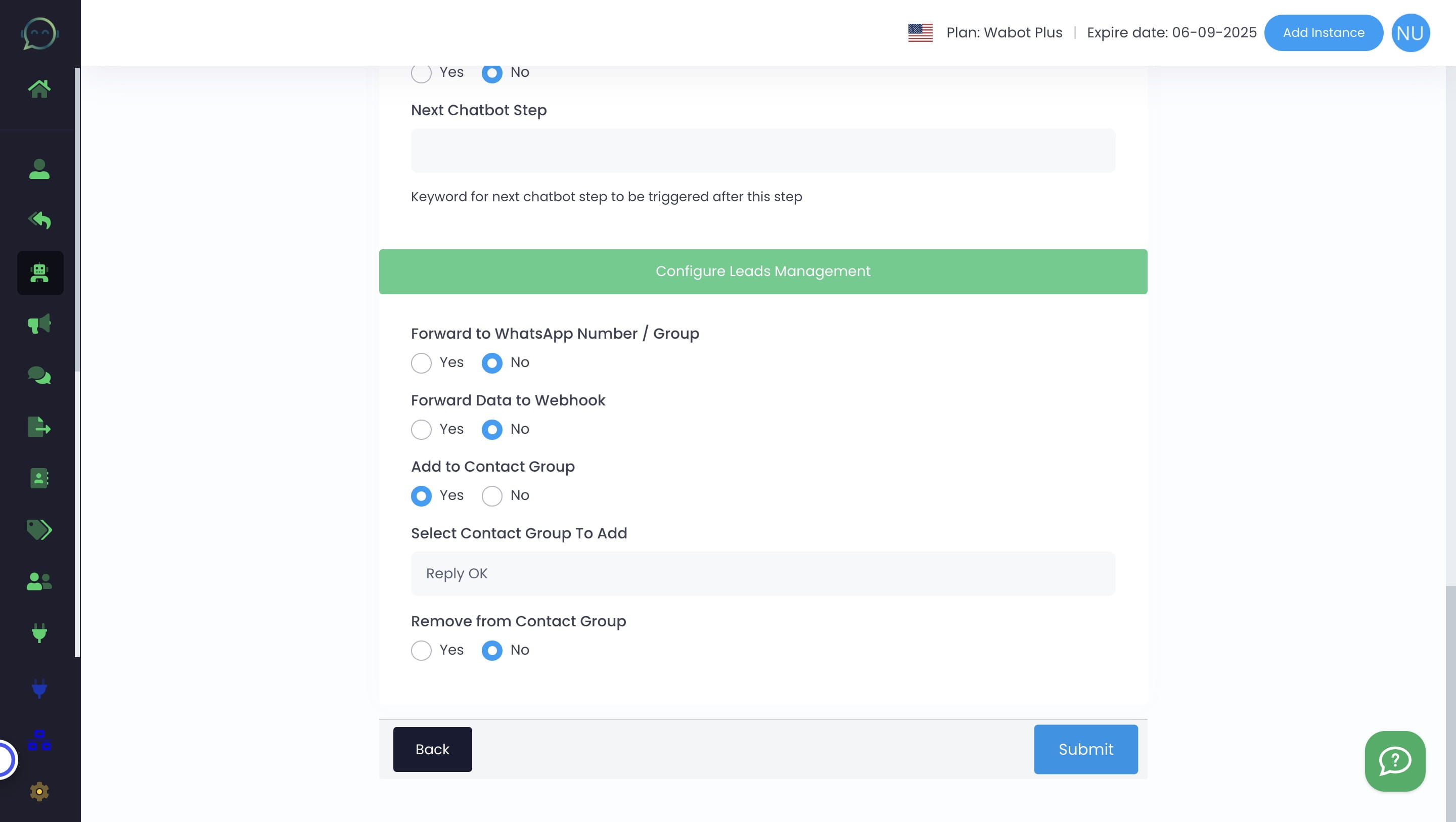Click the Select Contact Group dropdown

762,573
